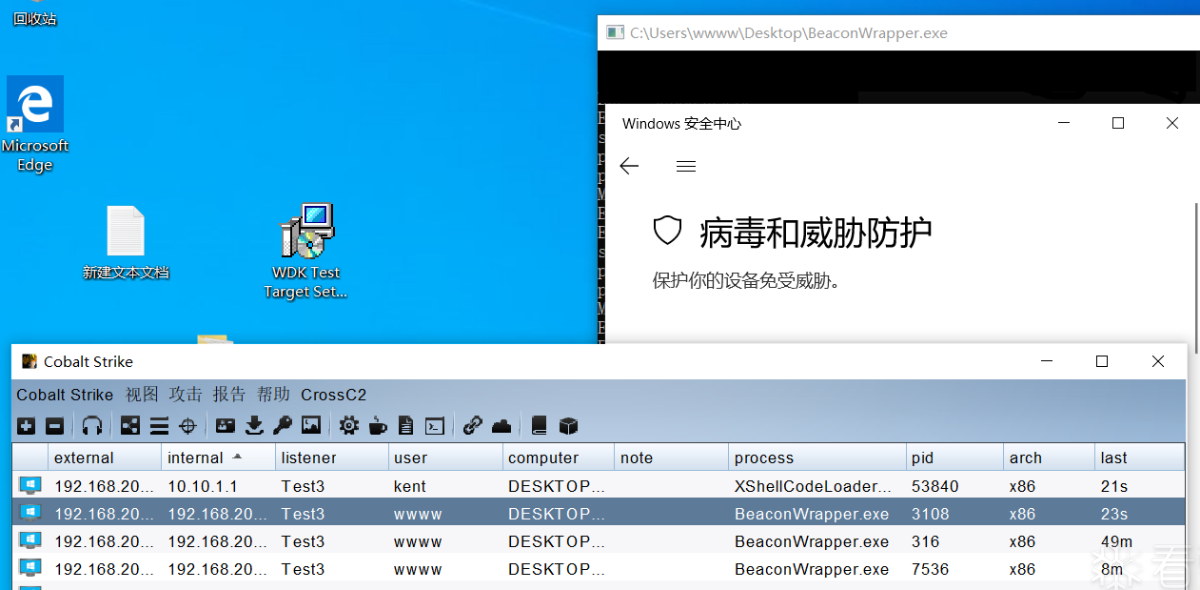
Task: Open the 攻击 menu
Action: (186, 395)
